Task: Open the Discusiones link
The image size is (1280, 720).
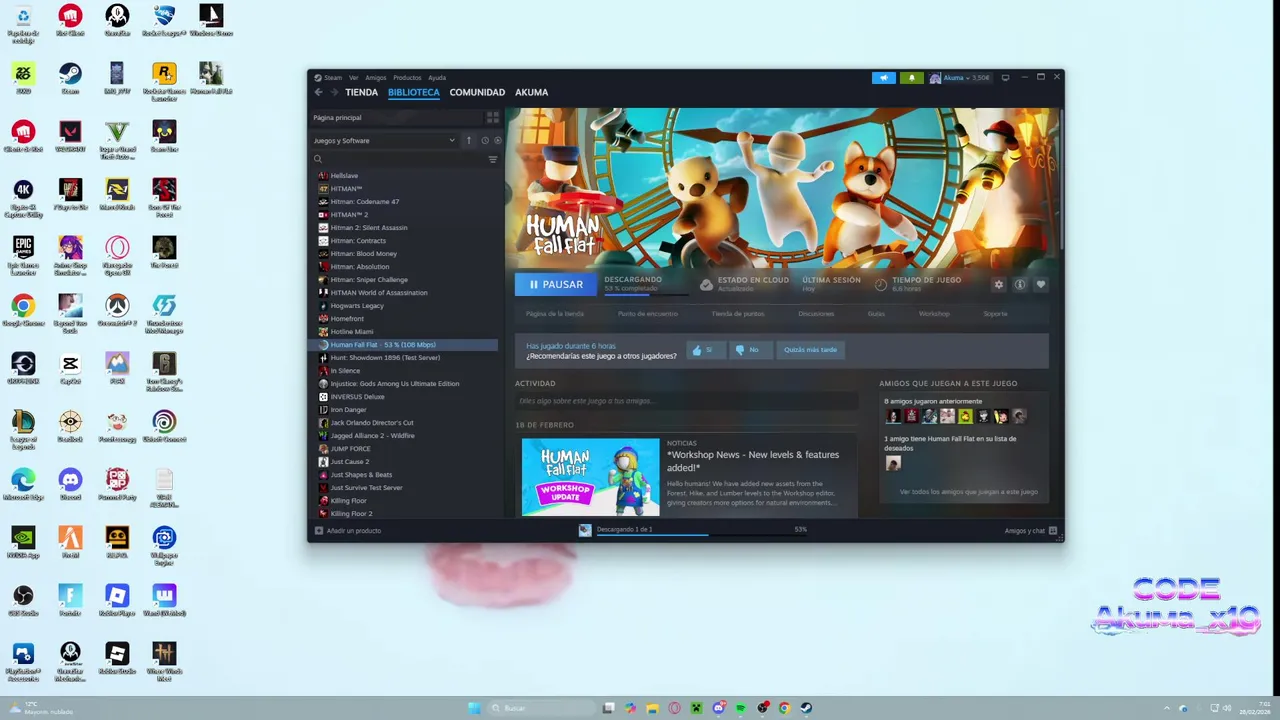Action: click(816, 314)
